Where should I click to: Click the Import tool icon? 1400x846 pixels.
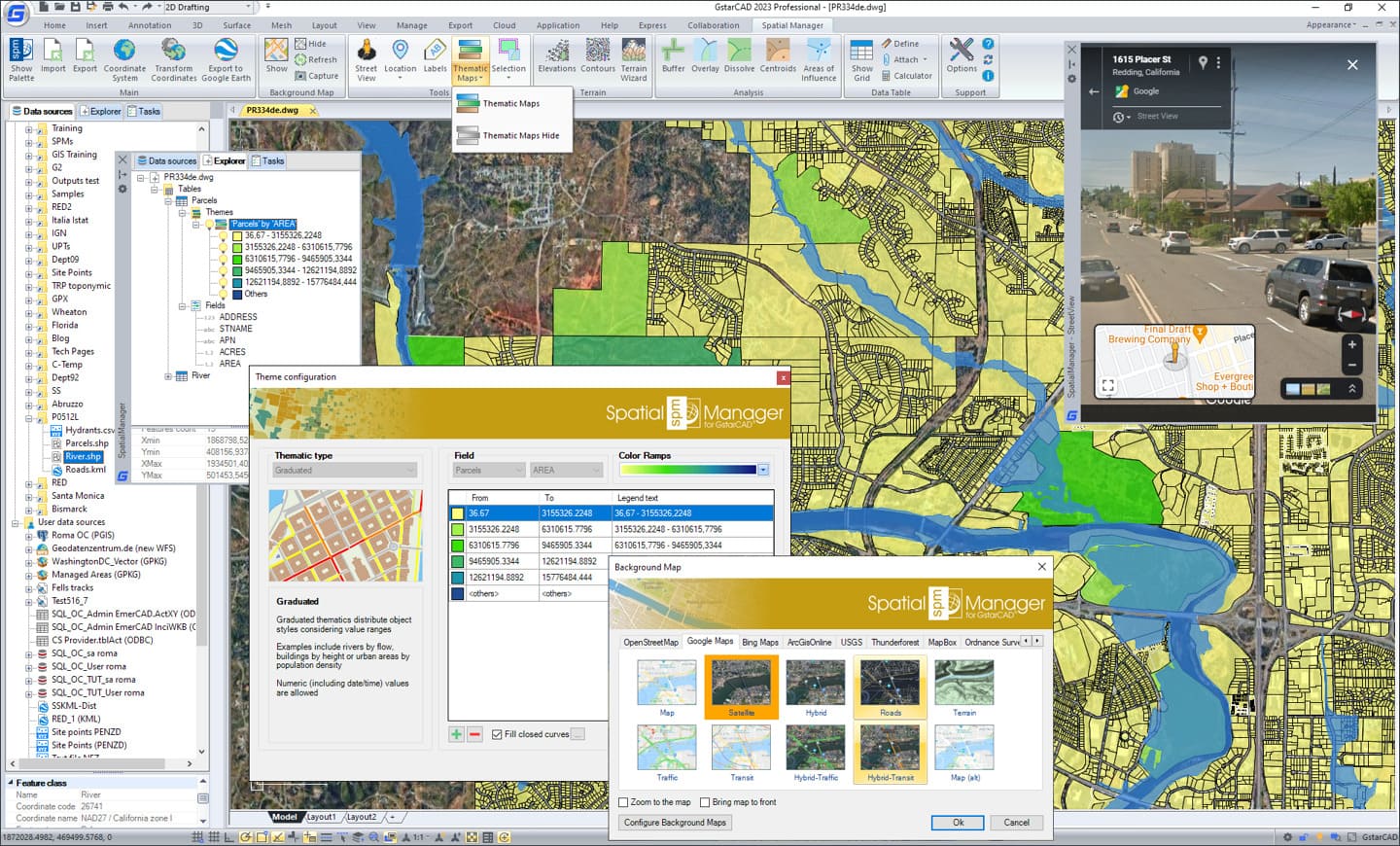pyautogui.click(x=53, y=56)
